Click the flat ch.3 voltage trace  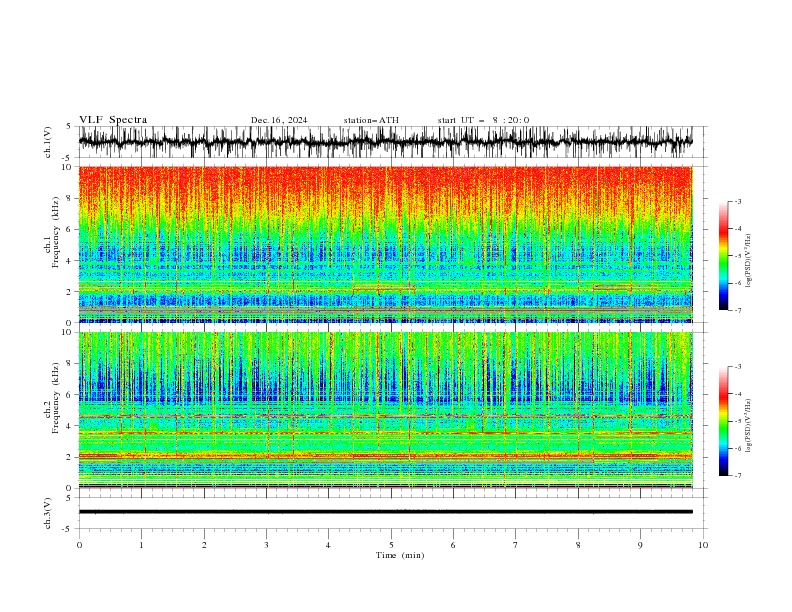coord(385,512)
